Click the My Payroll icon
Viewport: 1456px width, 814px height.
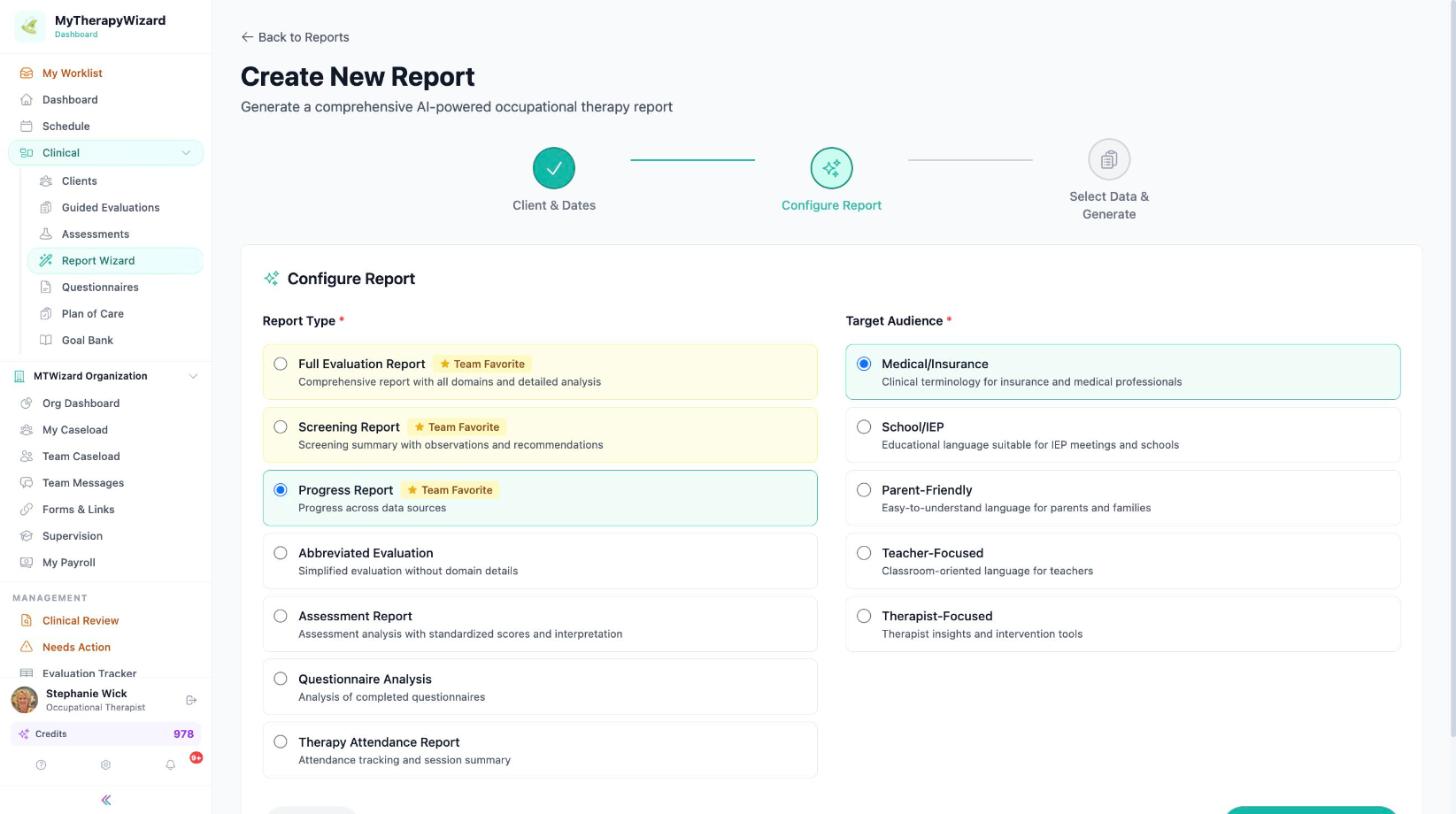[x=27, y=562]
